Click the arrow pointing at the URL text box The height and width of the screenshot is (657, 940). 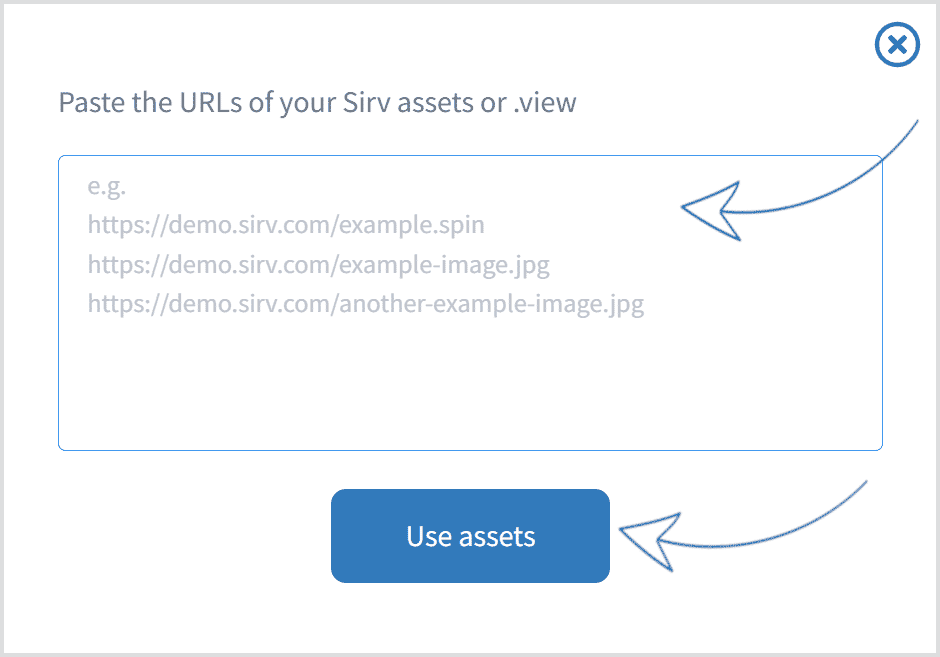click(799, 180)
